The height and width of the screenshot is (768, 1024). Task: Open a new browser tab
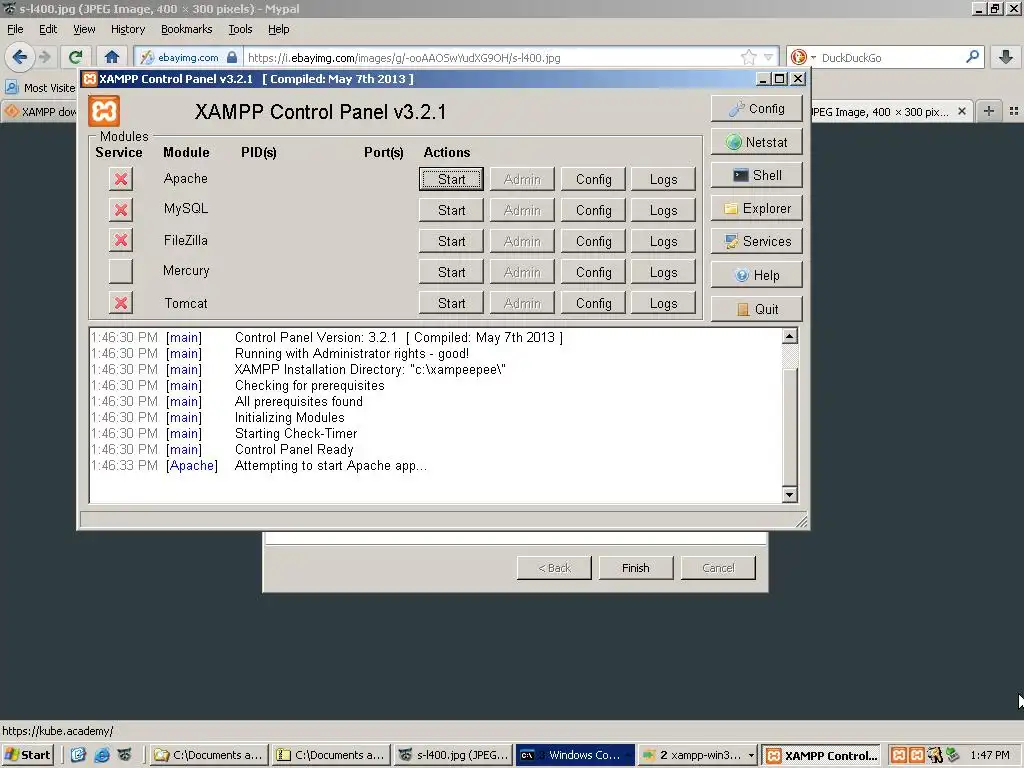pos(989,111)
